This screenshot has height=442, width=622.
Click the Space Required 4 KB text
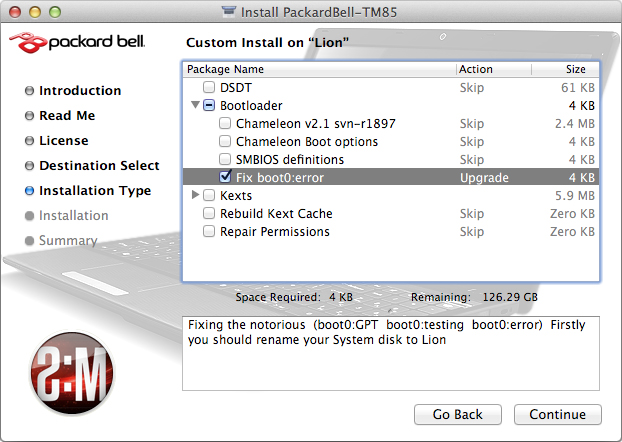click(x=294, y=297)
